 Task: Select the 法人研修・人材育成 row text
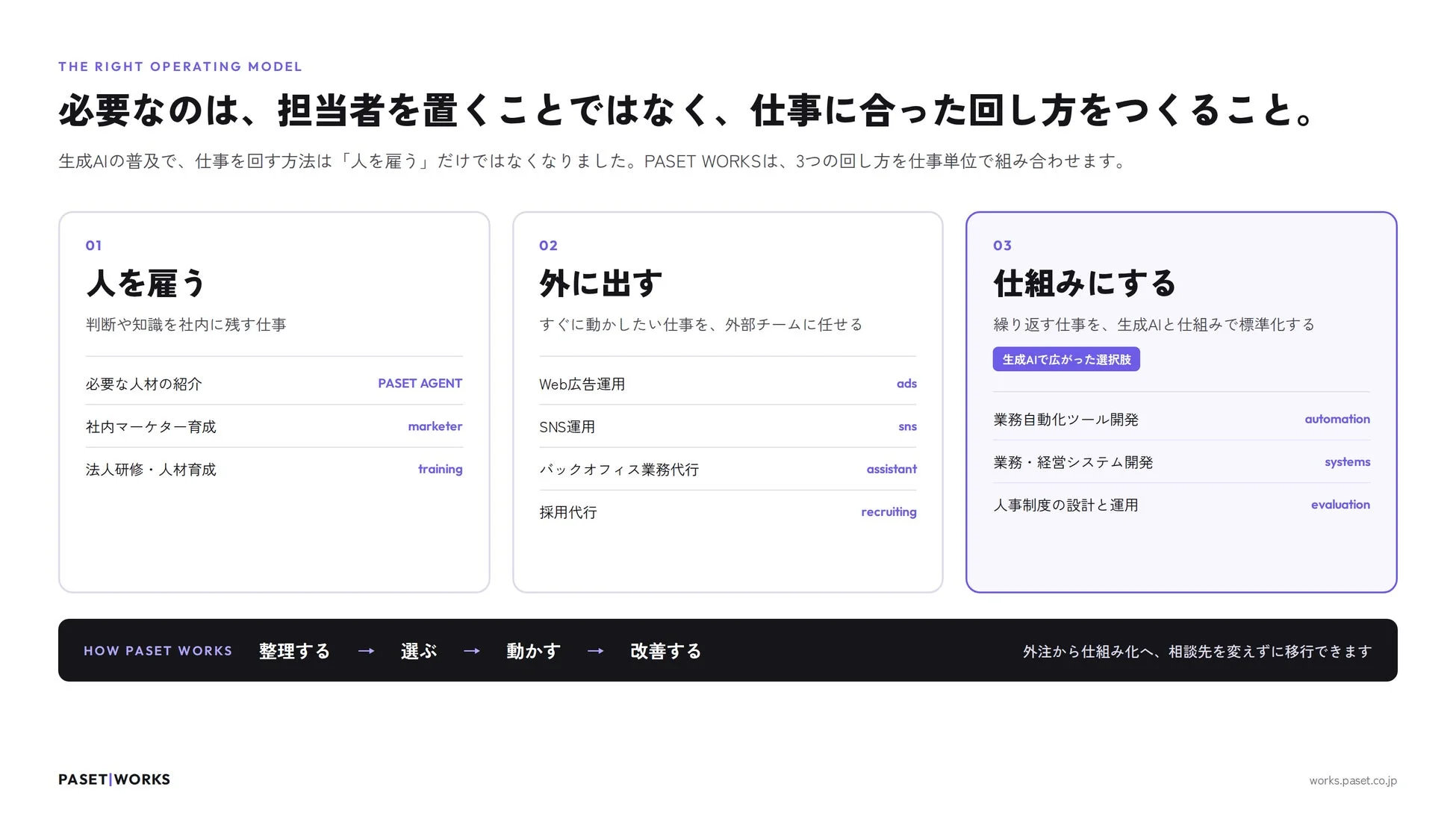[x=151, y=470]
